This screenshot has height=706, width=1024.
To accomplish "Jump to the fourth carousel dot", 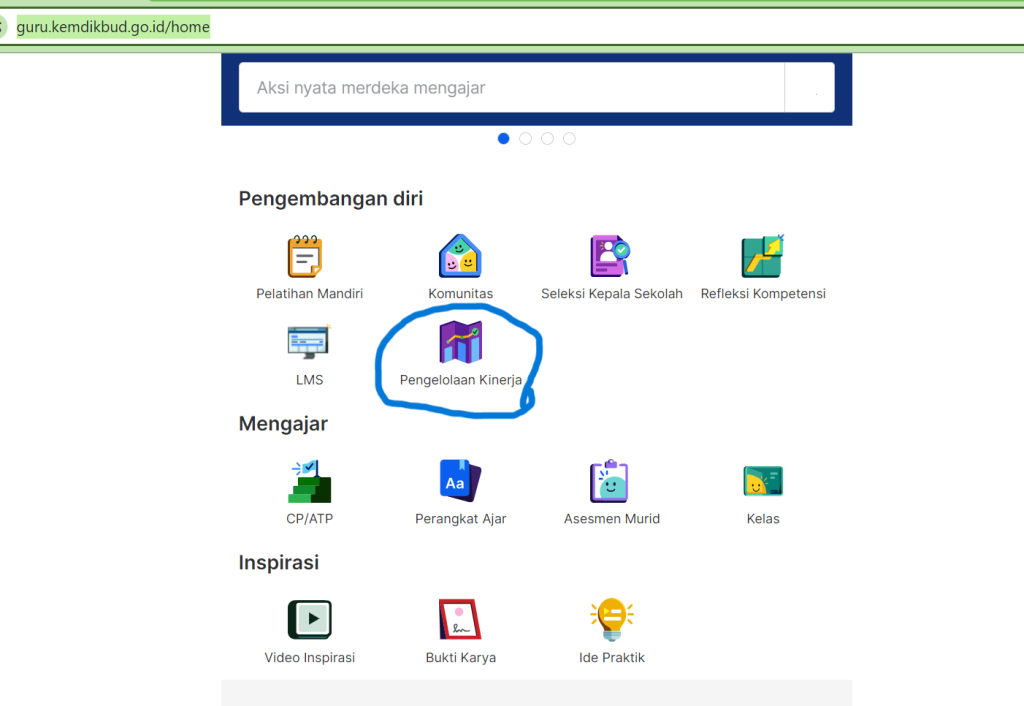I will (570, 139).
